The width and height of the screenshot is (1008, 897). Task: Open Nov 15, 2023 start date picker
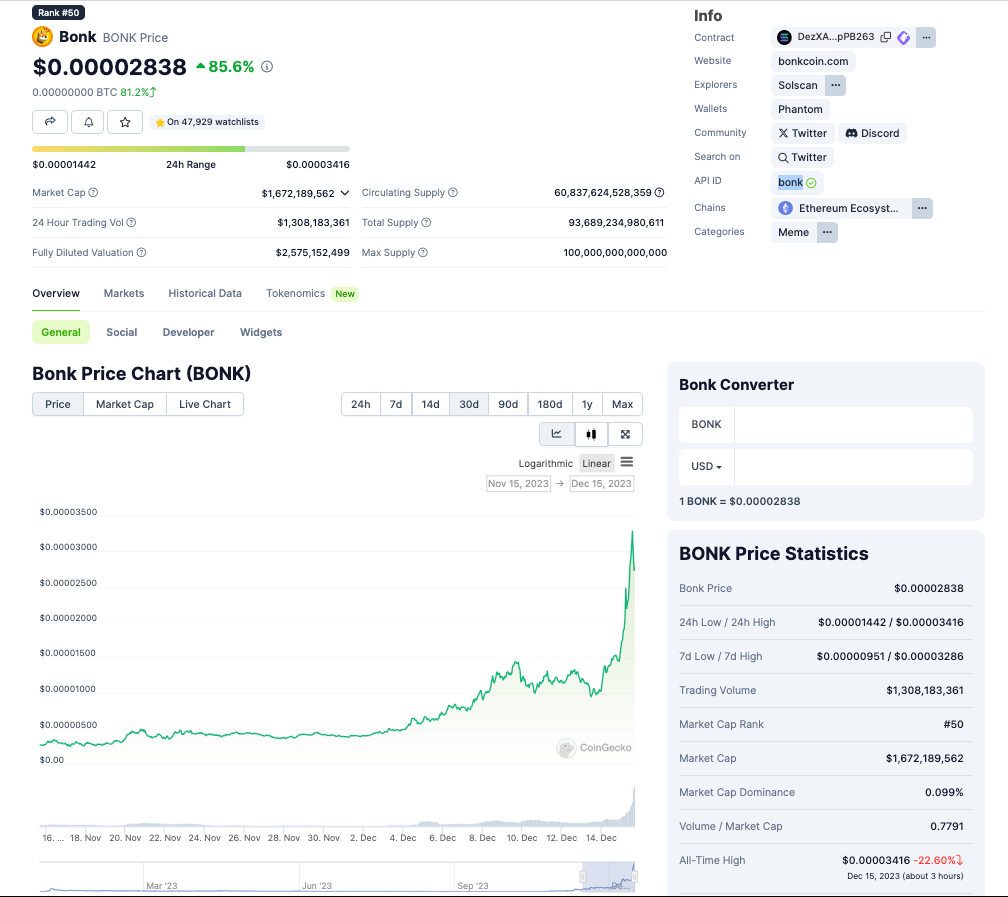click(x=518, y=484)
